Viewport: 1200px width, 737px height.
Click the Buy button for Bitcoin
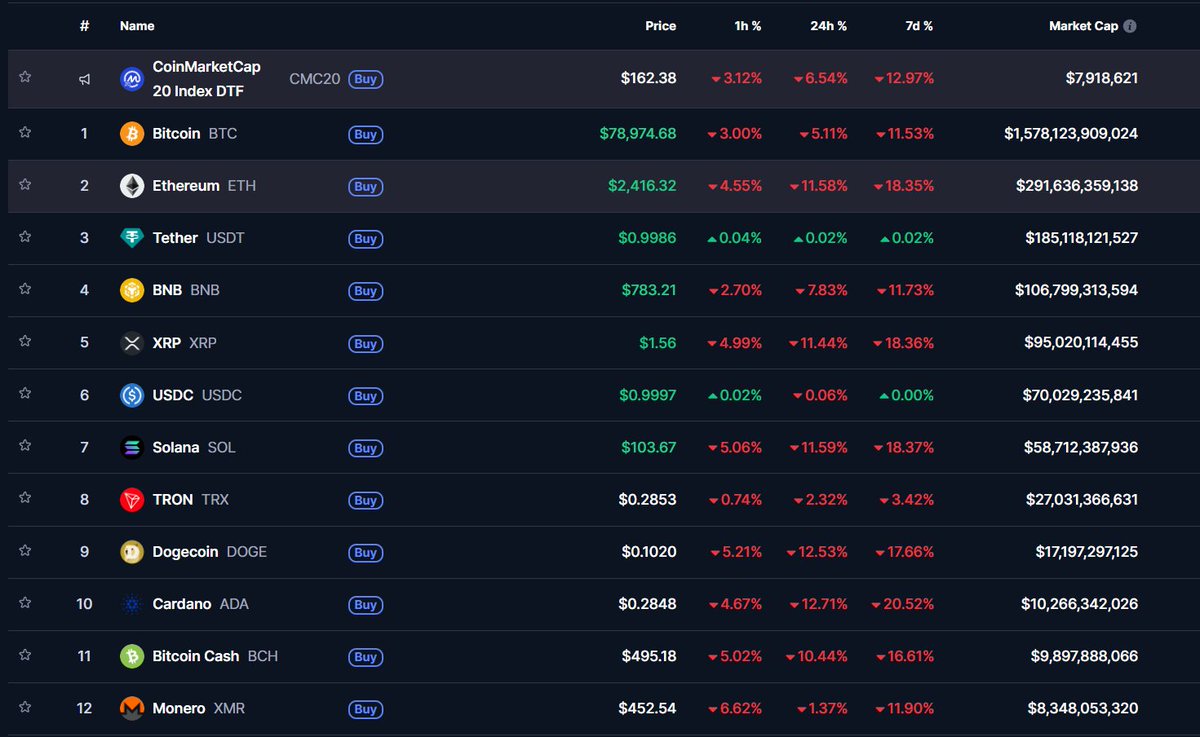point(366,134)
